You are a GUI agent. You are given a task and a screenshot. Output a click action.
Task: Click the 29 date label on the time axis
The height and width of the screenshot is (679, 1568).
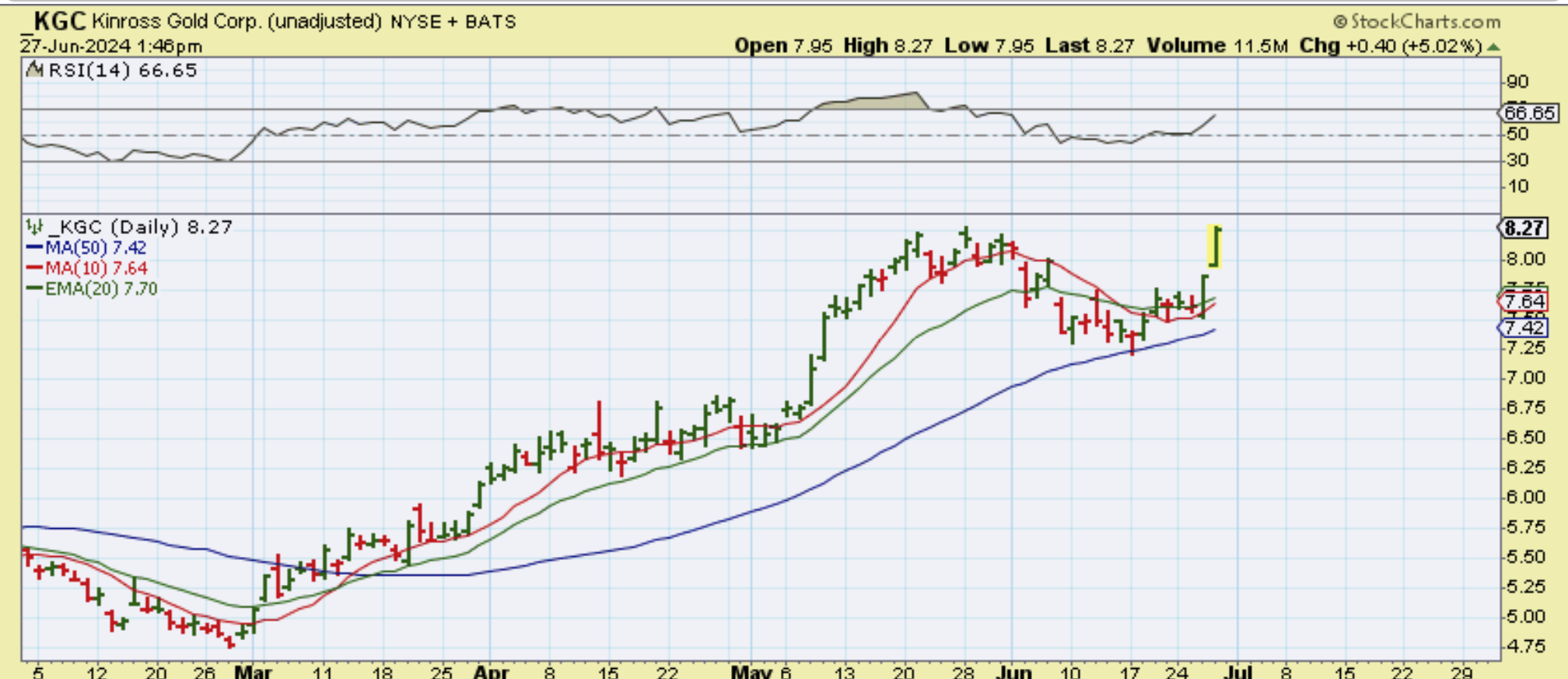[x=1462, y=672]
